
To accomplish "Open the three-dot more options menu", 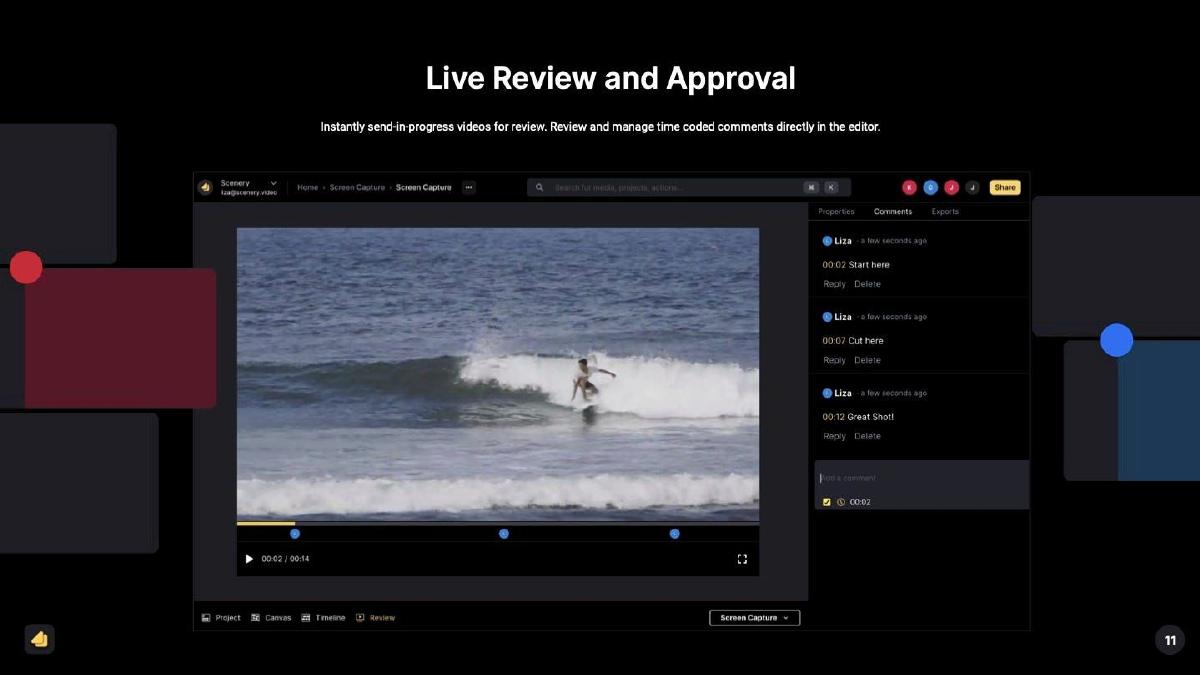I will point(469,187).
